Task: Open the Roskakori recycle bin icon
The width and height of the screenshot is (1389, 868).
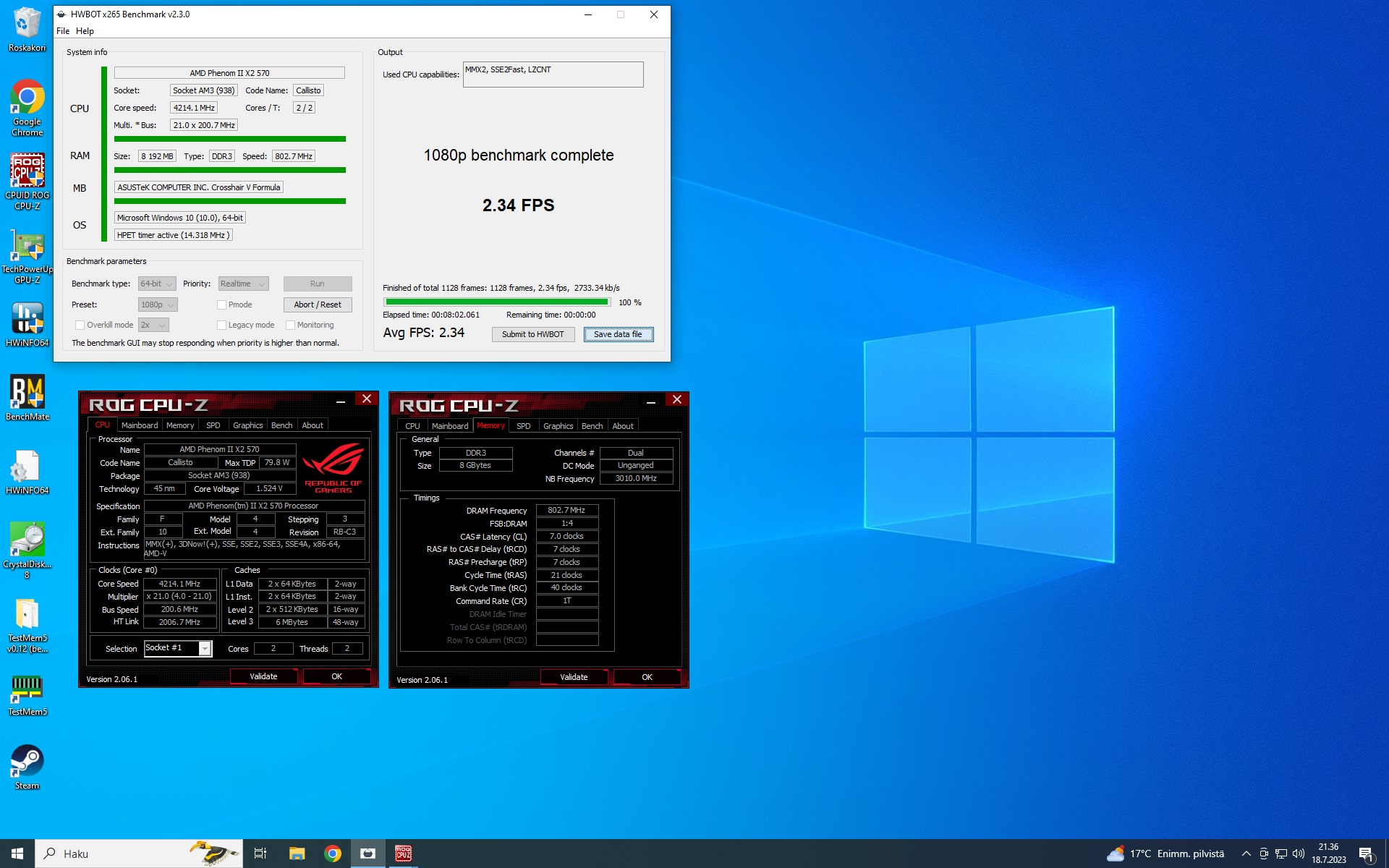Action: click(27, 29)
